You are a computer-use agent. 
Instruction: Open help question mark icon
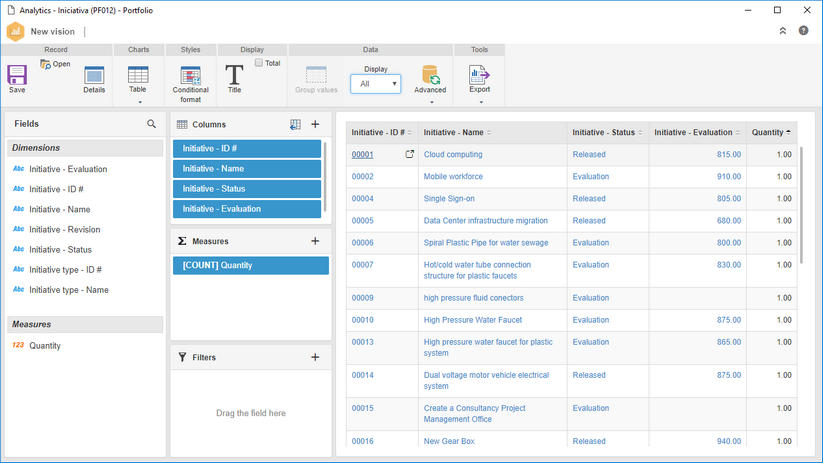pyautogui.click(x=804, y=30)
